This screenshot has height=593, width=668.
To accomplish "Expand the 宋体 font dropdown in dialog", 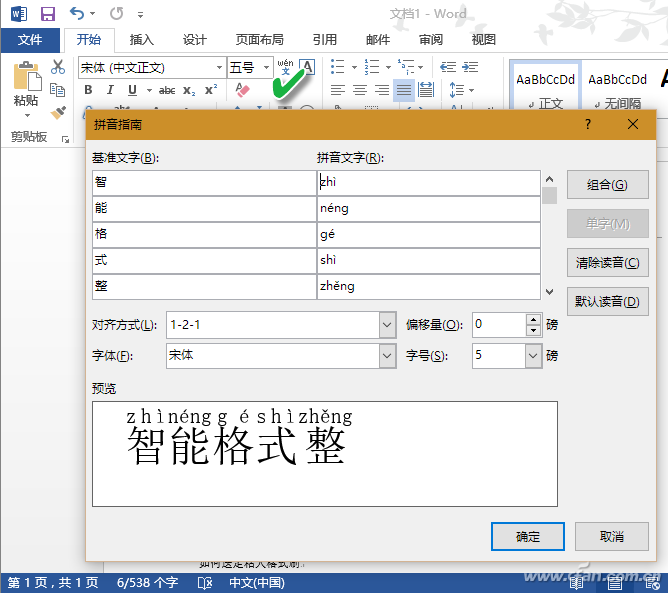I will (387, 355).
